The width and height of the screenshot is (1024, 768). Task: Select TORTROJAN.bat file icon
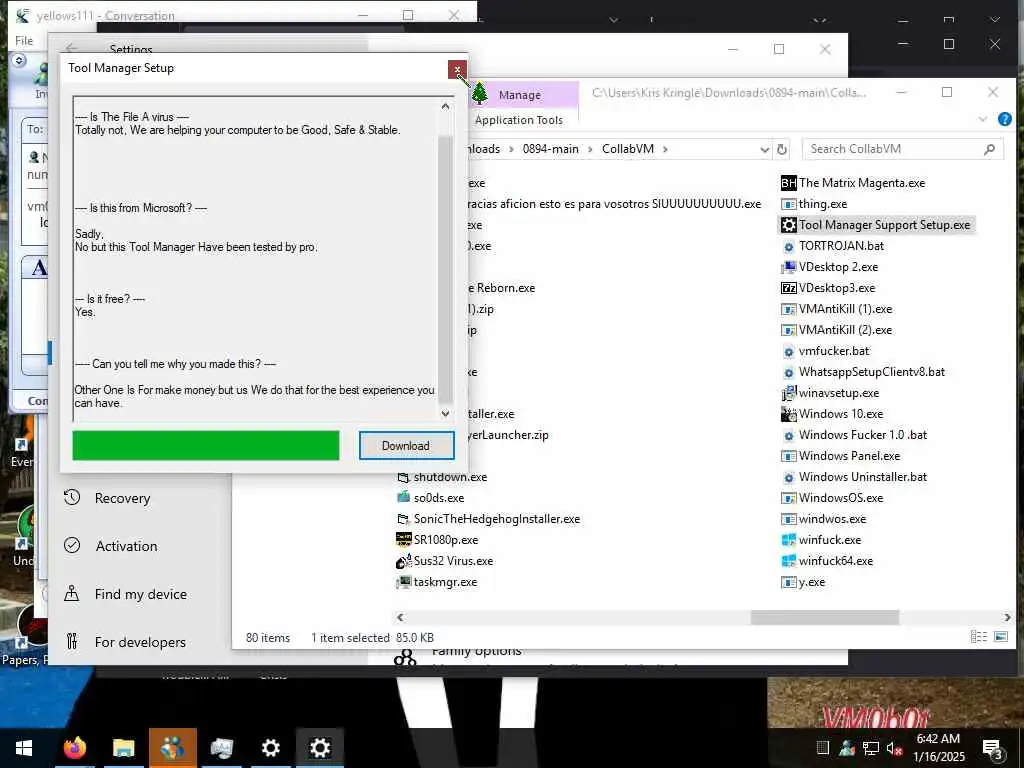[x=788, y=246]
